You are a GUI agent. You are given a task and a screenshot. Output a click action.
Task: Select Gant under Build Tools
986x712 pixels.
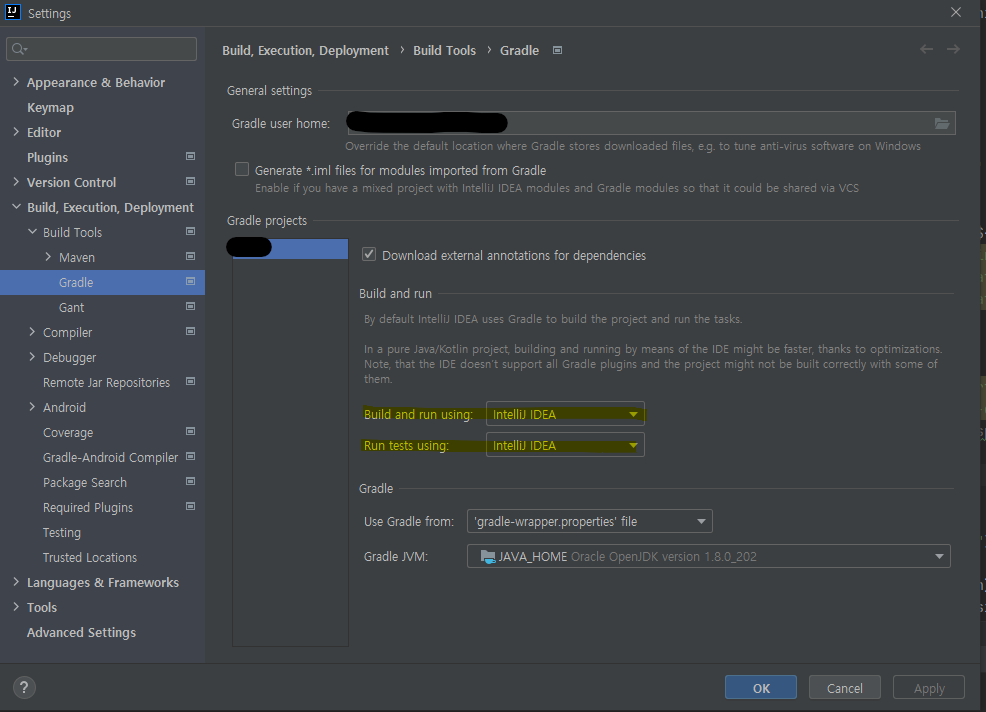pos(71,308)
